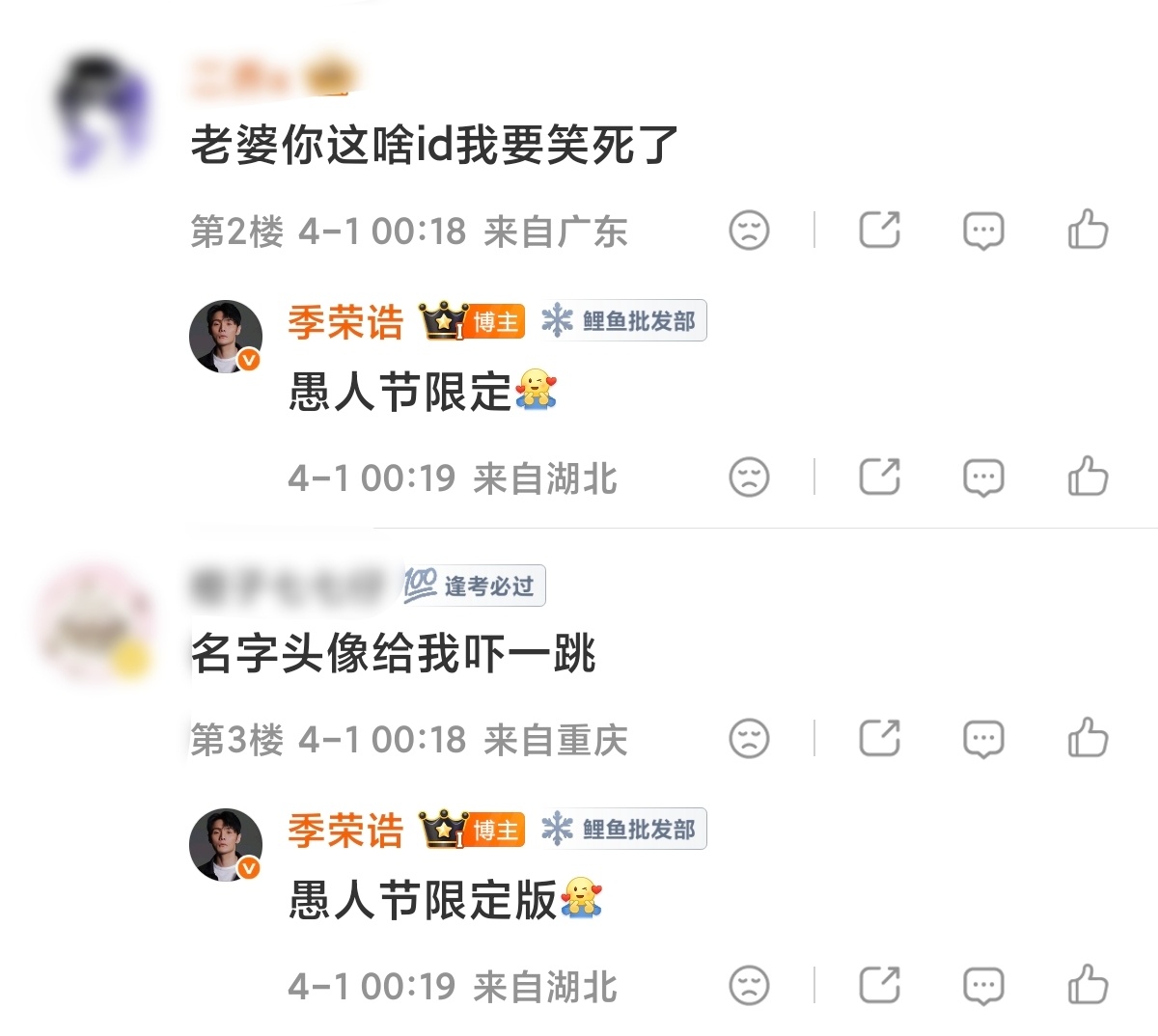1158x1036 pixels.
Task: Like the 第2楼 comment from 广东
Action: [1088, 231]
